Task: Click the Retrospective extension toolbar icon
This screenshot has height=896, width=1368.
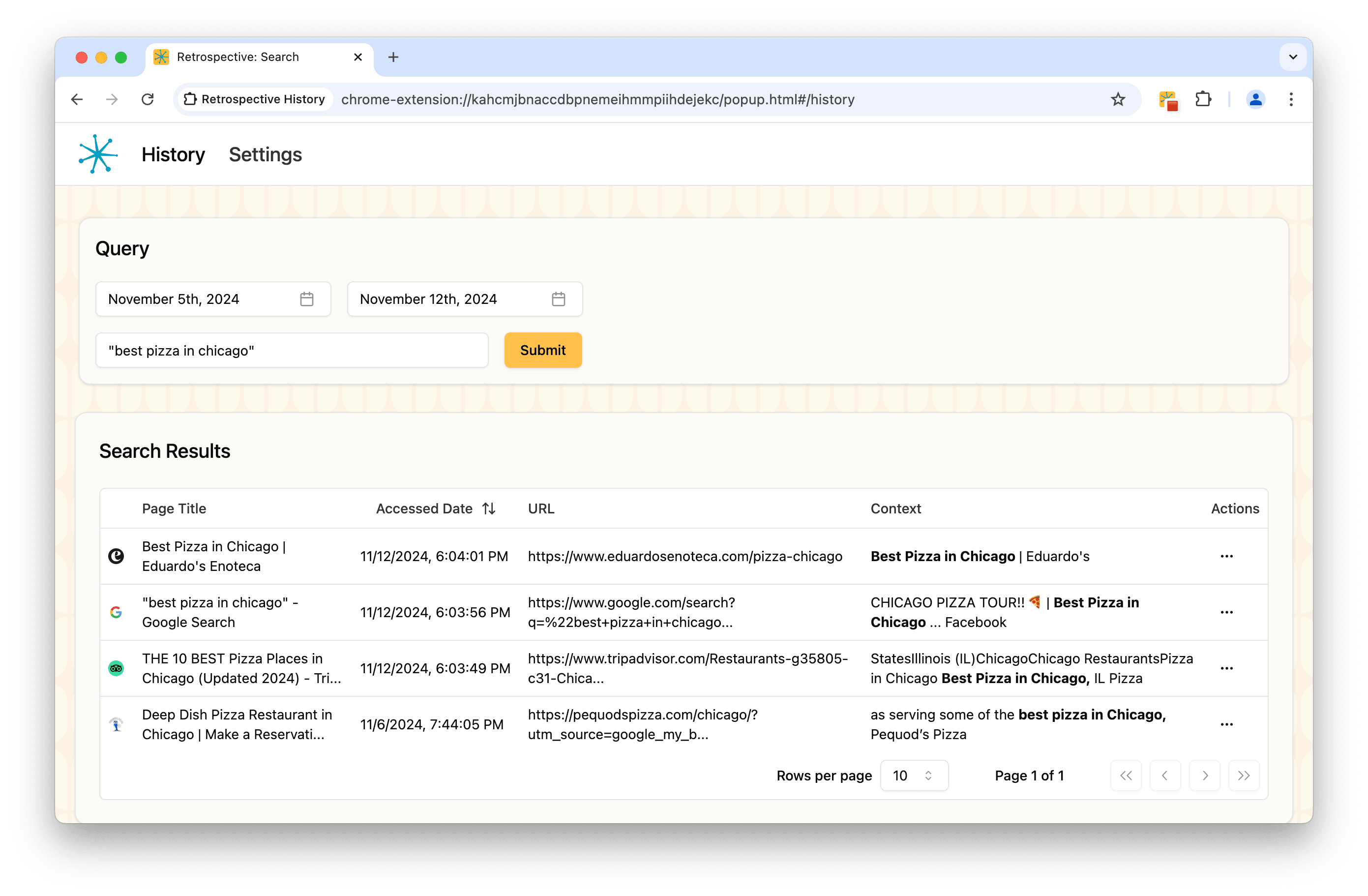Action: 1168,100
